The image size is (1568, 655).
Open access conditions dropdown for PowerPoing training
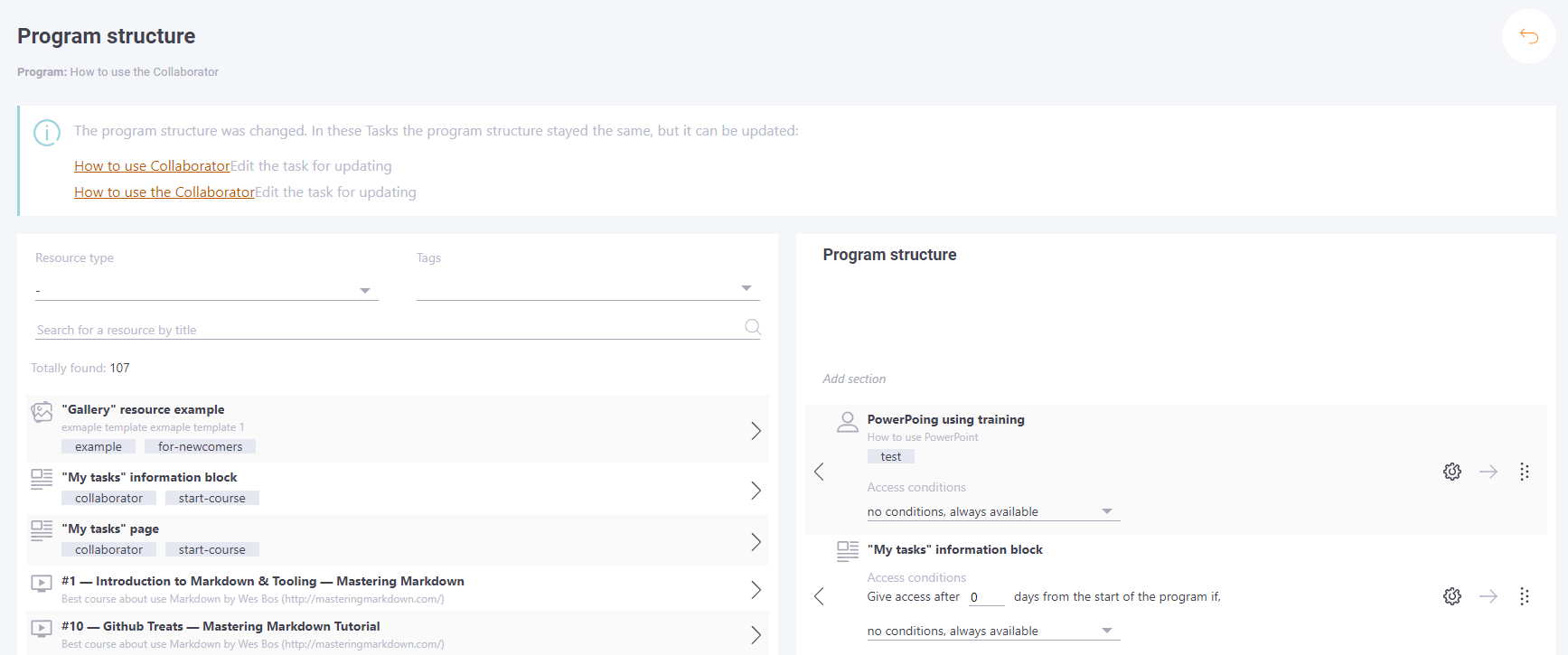tap(993, 511)
